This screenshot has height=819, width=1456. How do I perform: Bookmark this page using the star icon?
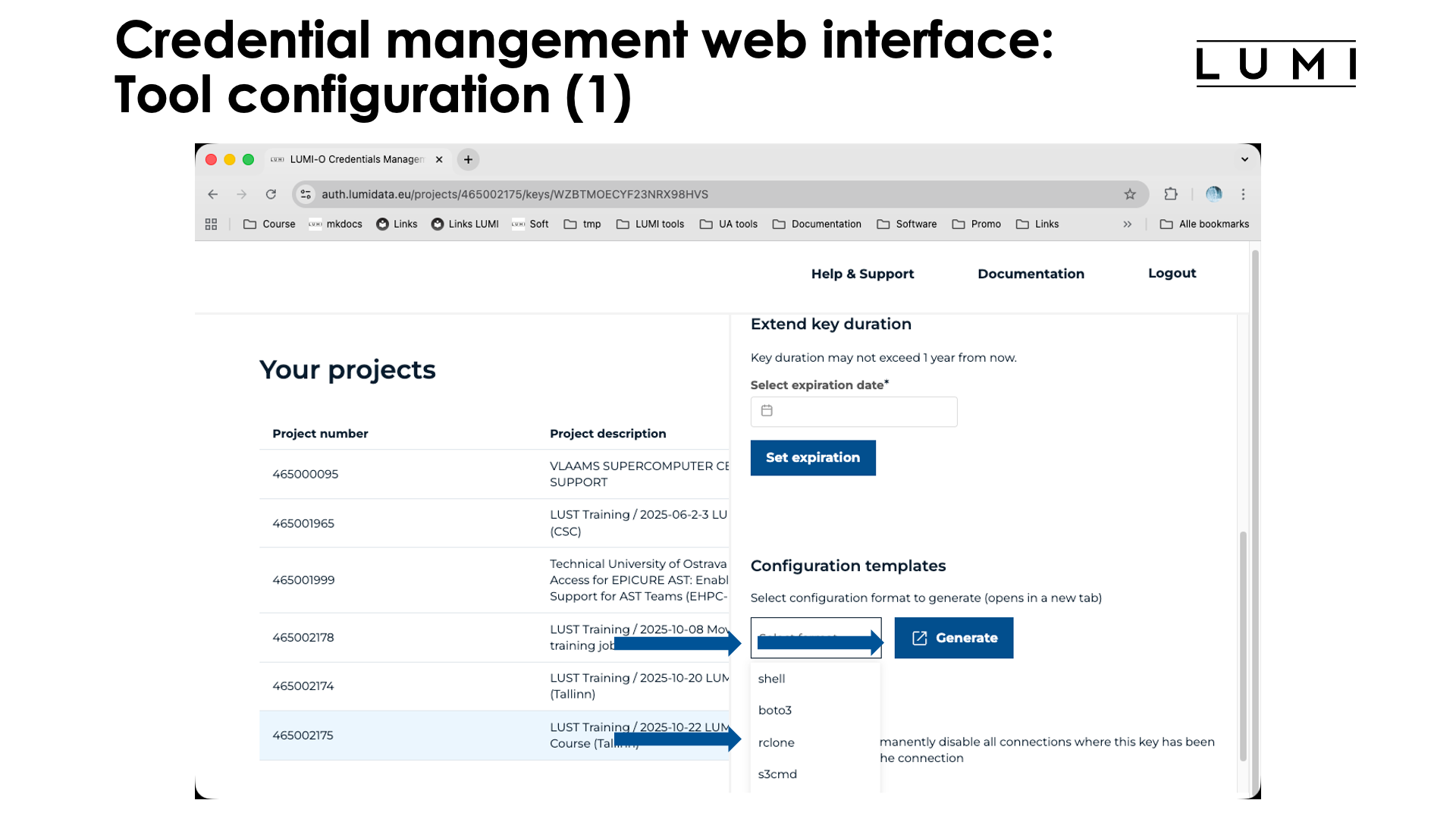1130,194
